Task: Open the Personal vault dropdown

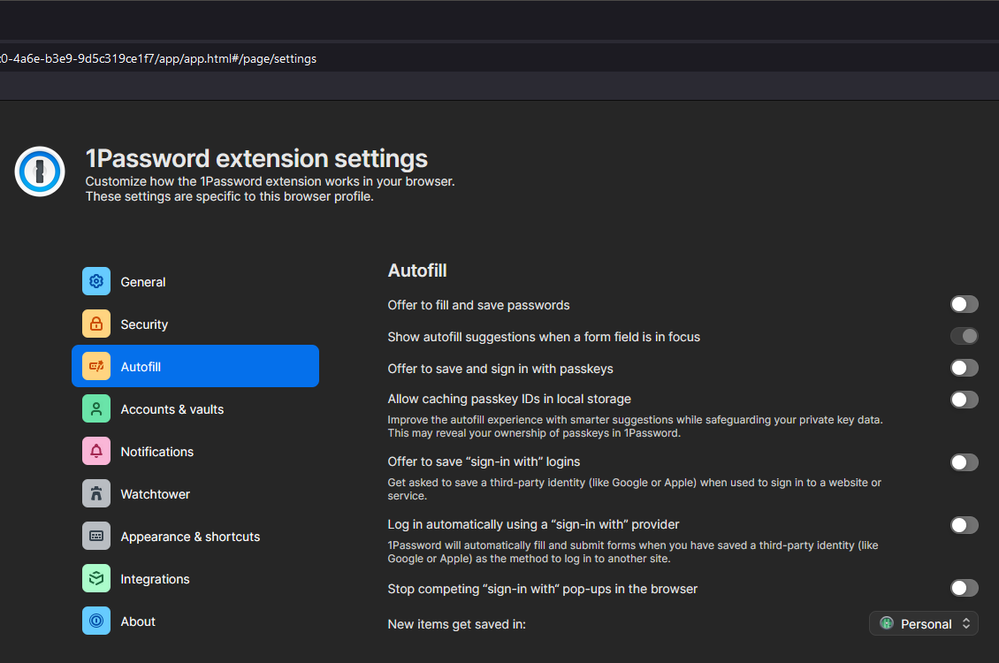Action: pyautogui.click(x=923, y=624)
